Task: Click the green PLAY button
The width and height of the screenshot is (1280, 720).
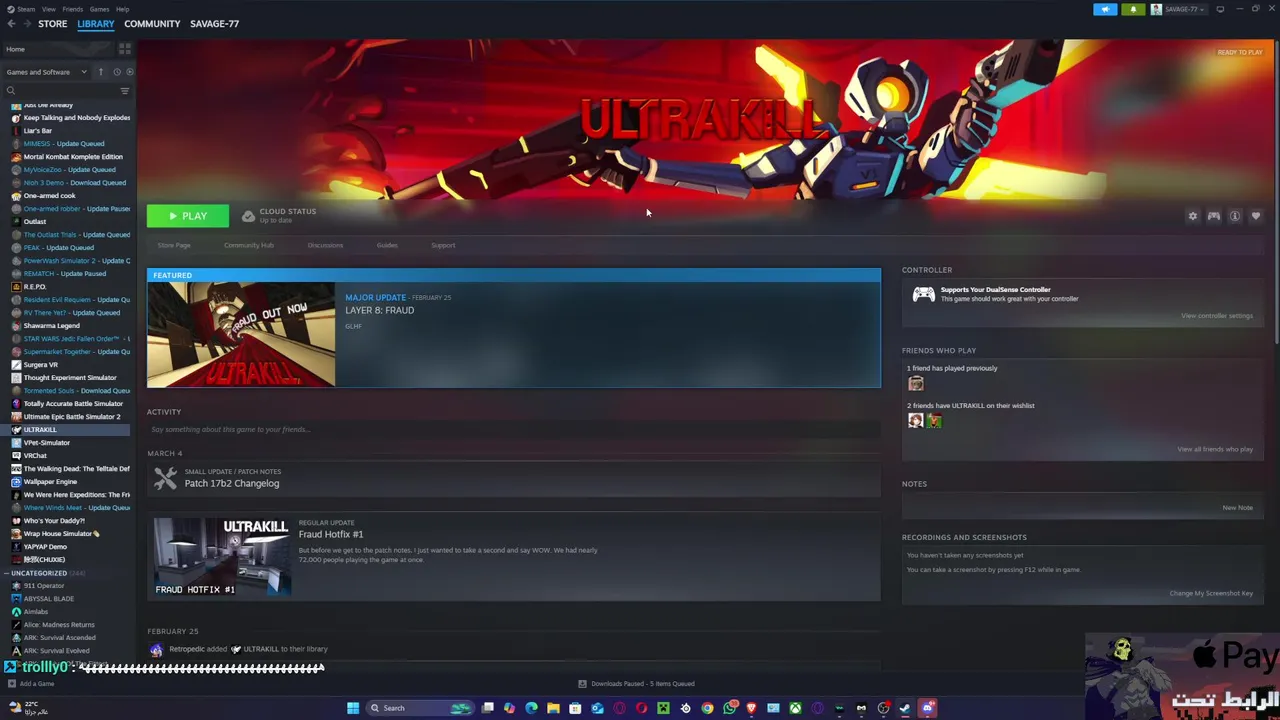Action: (x=188, y=216)
